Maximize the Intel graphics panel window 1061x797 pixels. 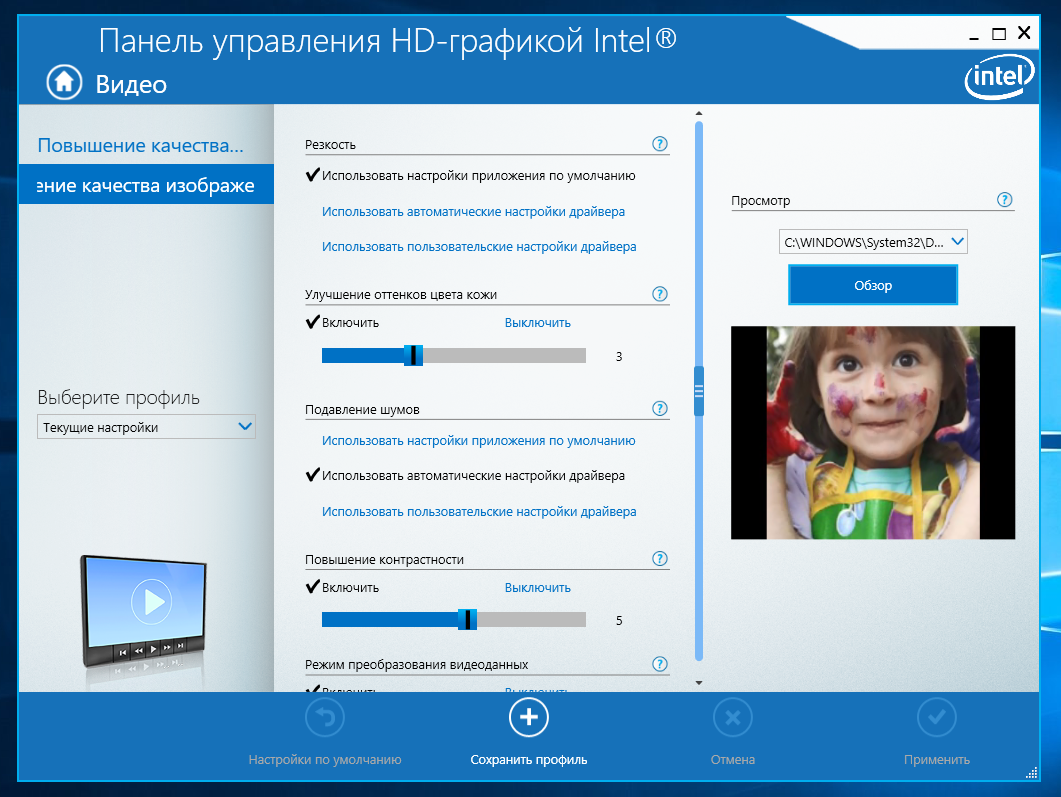[999, 34]
